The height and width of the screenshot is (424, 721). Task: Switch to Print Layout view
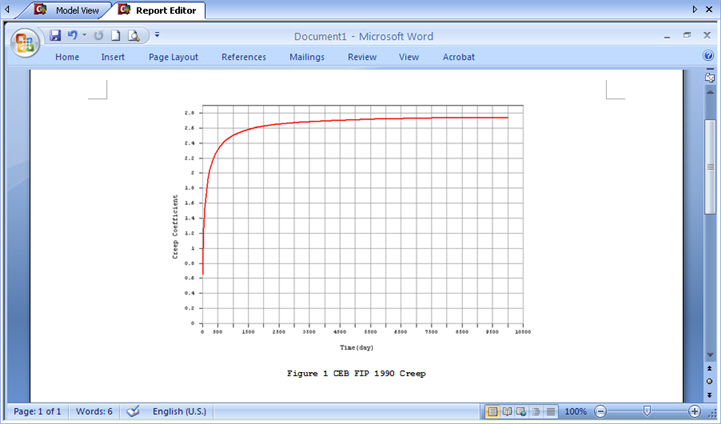click(493, 411)
